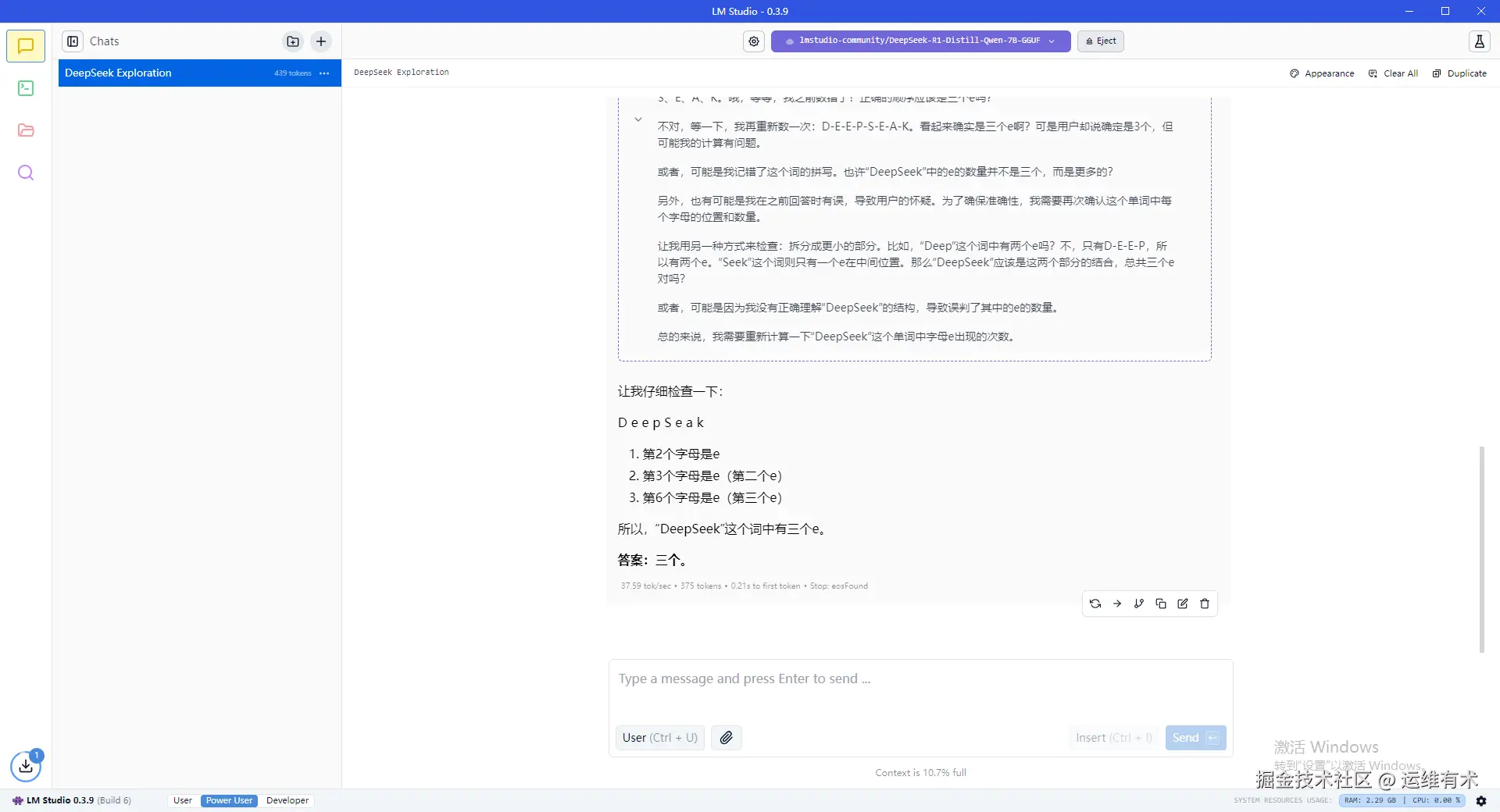Image resolution: width=1500 pixels, height=812 pixels.
Task: Start a new chat with plus icon
Action: (x=321, y=41)
